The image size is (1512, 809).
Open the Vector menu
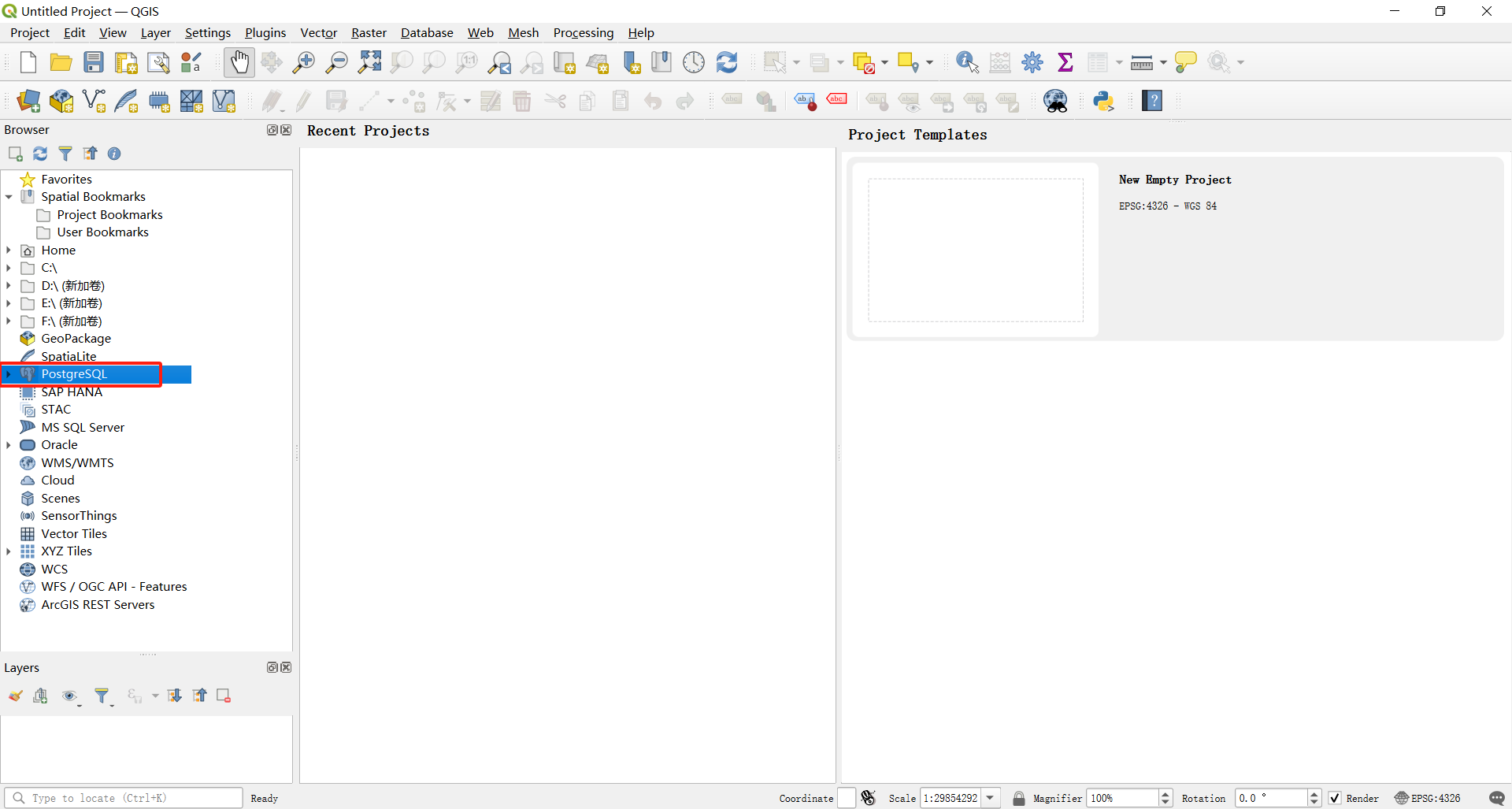pyautogui.click(x=318, y=32)
